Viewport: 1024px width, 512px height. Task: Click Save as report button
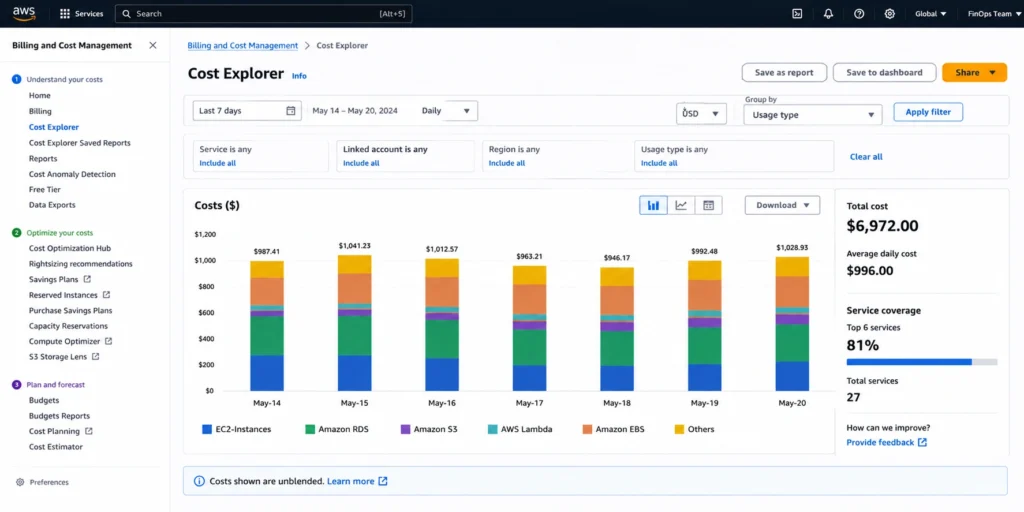click(x=784, y=72)
